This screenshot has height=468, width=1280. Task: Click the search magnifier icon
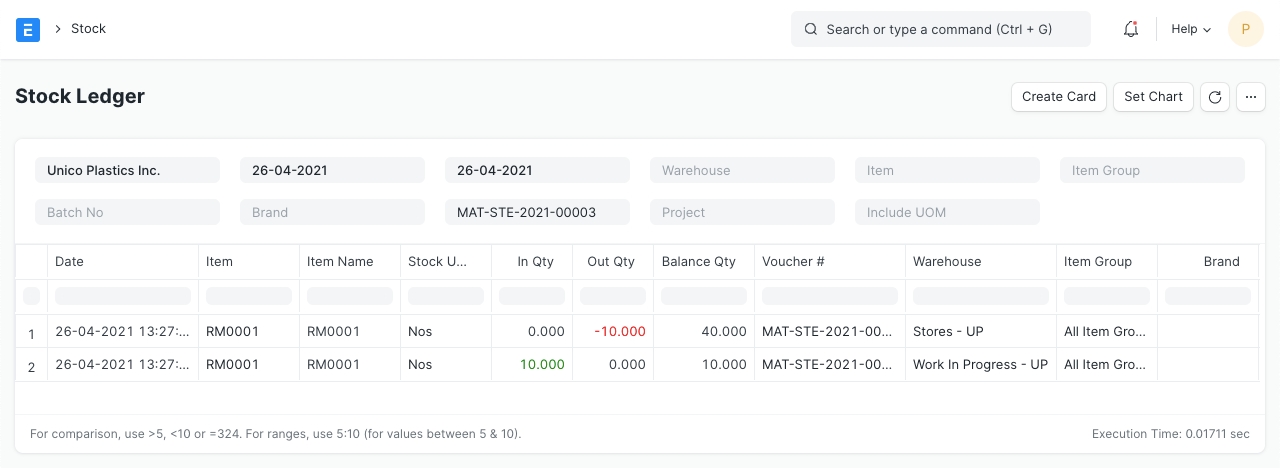[x=811, y=29]
